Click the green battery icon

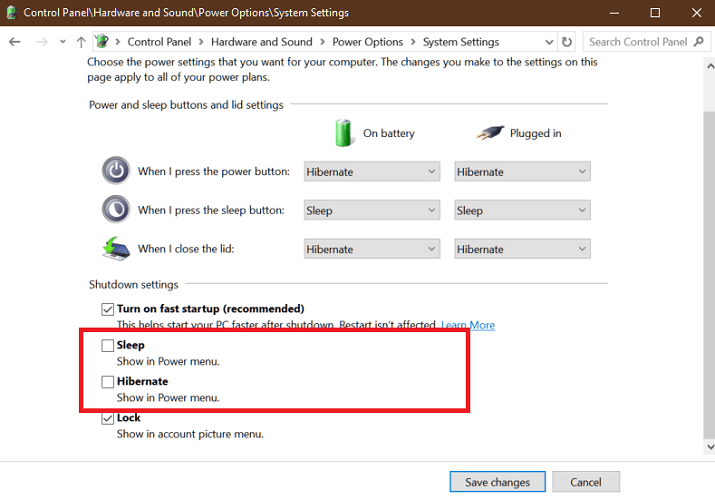pos(343,133)
